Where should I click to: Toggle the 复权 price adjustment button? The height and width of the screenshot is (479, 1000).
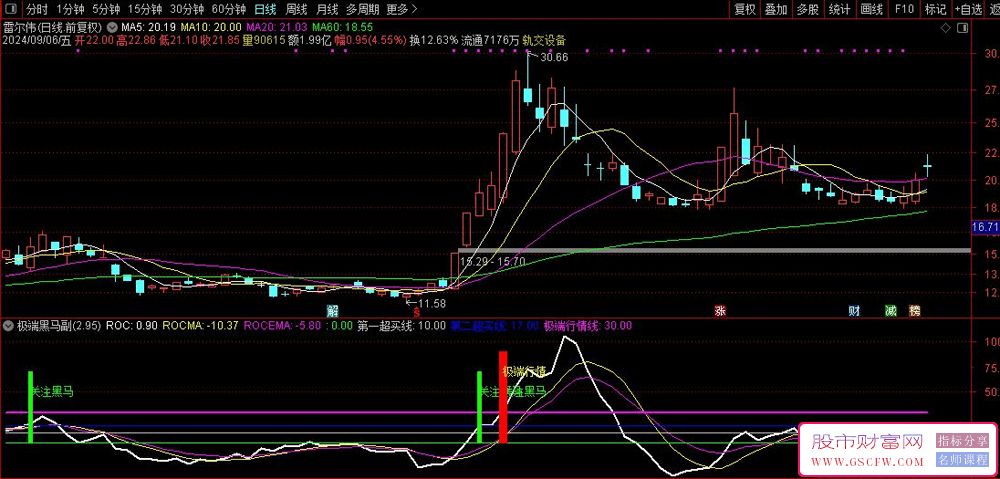pos(745,10)
